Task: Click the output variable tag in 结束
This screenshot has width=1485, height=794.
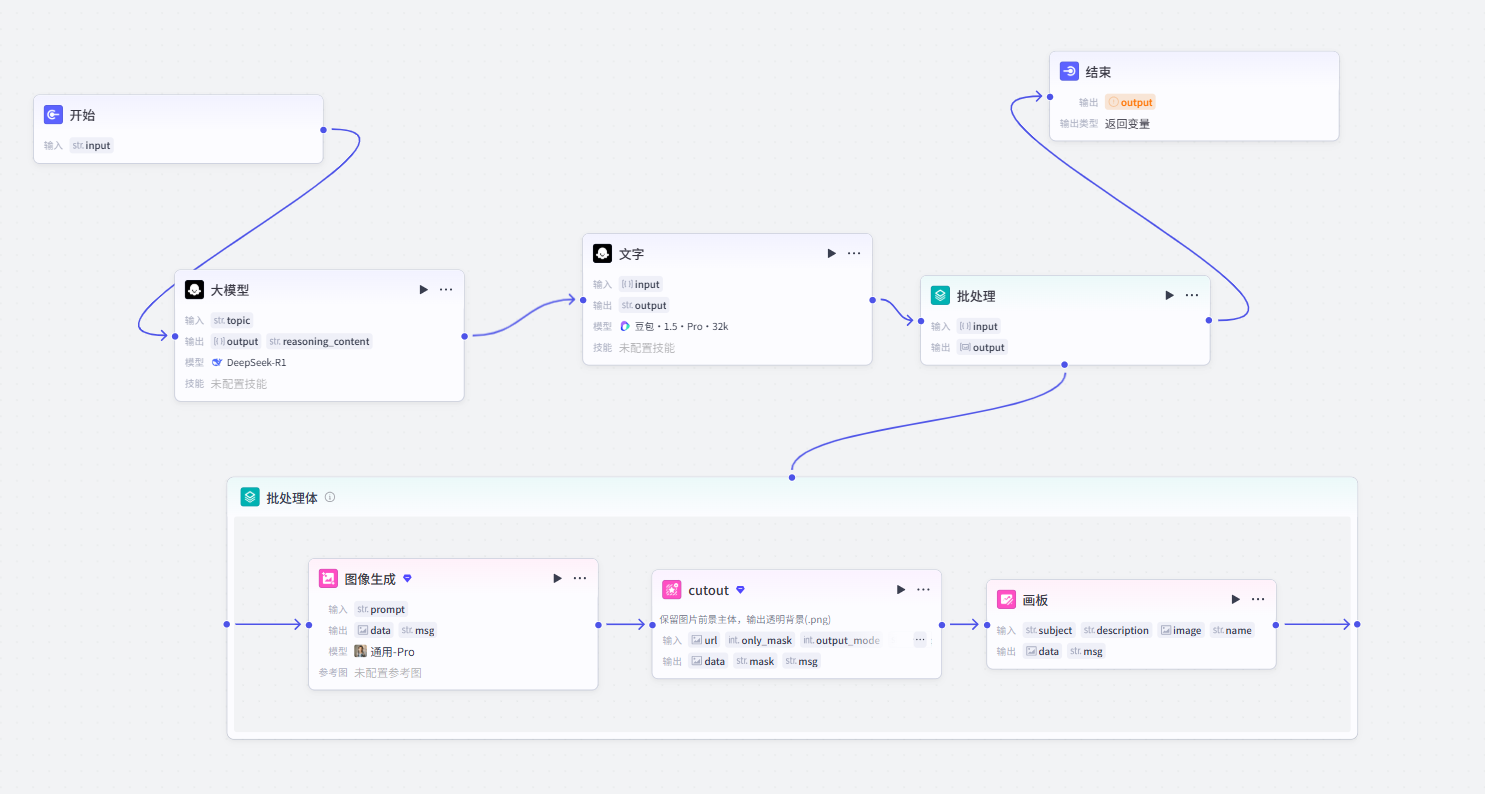Action: click(x=1131, y=102)
